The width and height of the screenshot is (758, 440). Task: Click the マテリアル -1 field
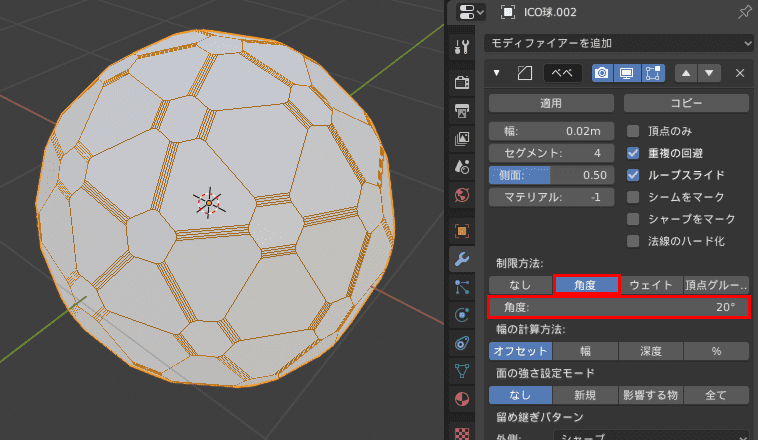coord(551,197)
